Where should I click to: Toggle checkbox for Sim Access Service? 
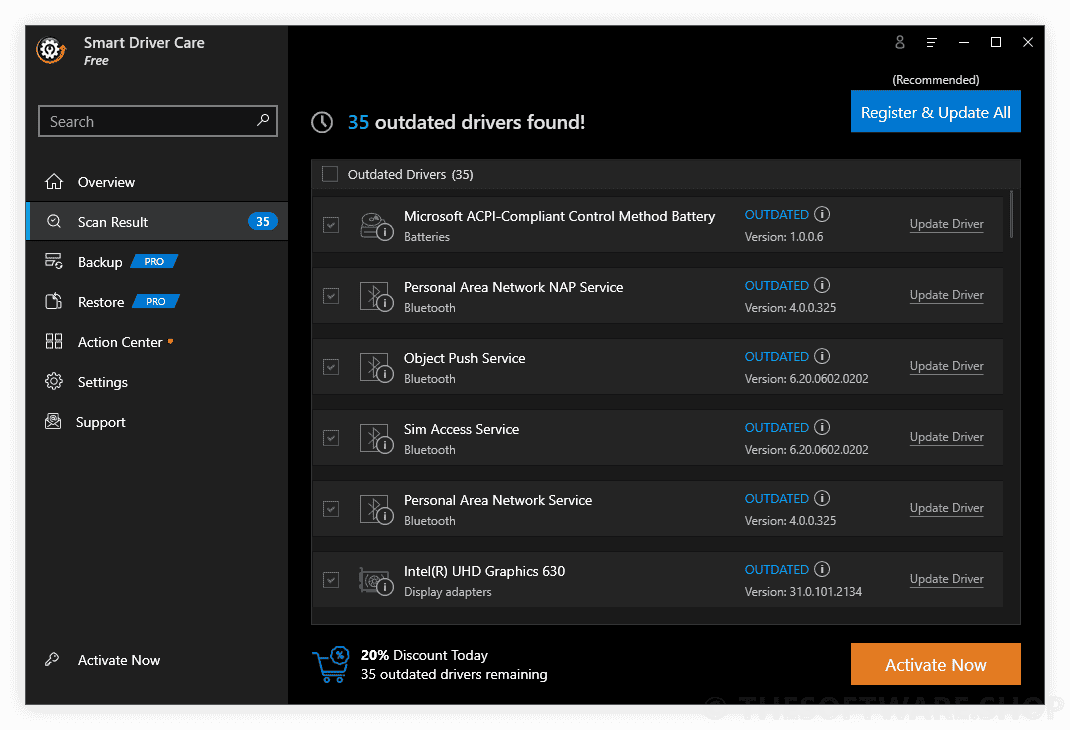point(331,437)
